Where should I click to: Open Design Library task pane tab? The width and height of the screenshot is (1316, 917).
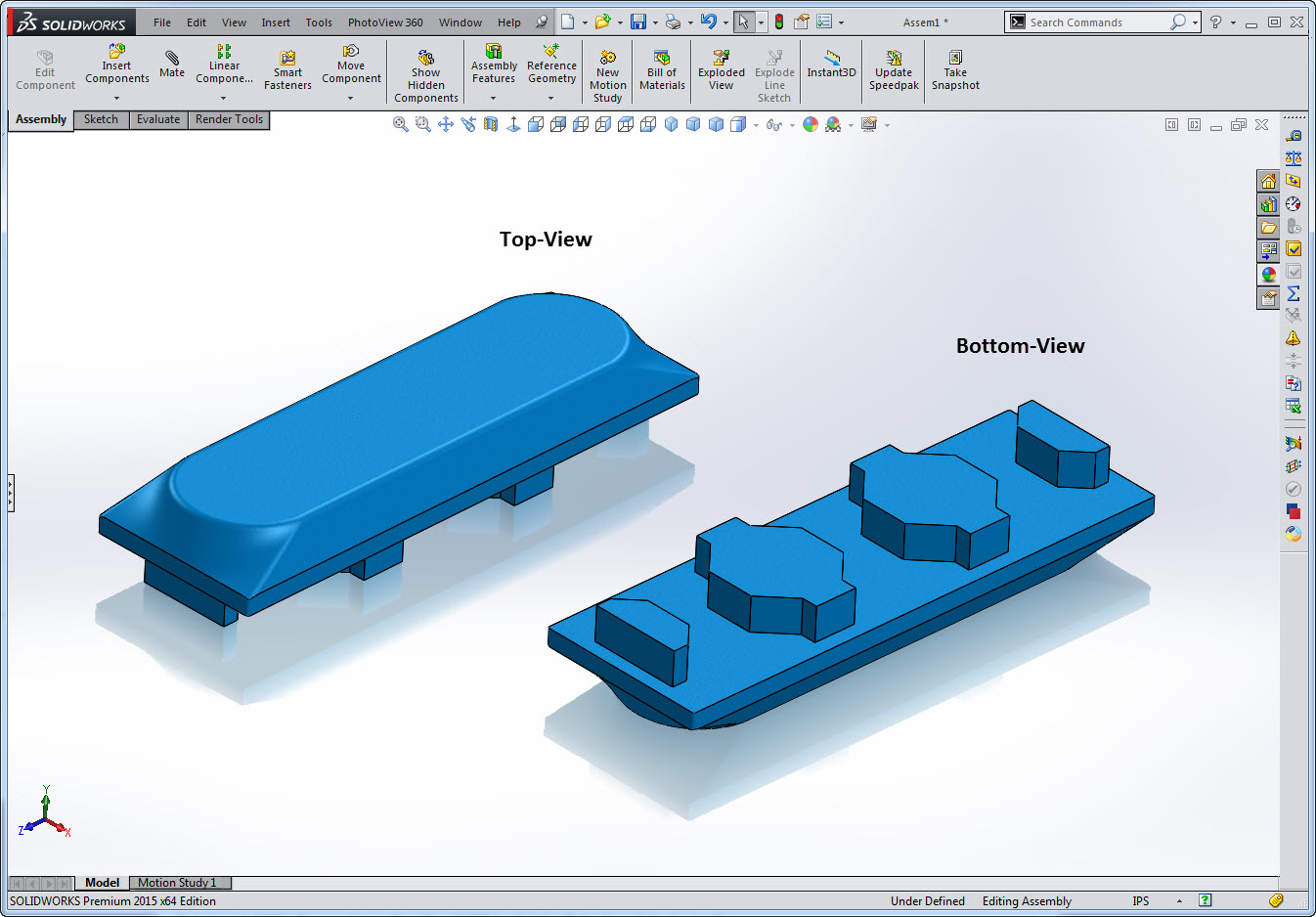(1268, 204)
